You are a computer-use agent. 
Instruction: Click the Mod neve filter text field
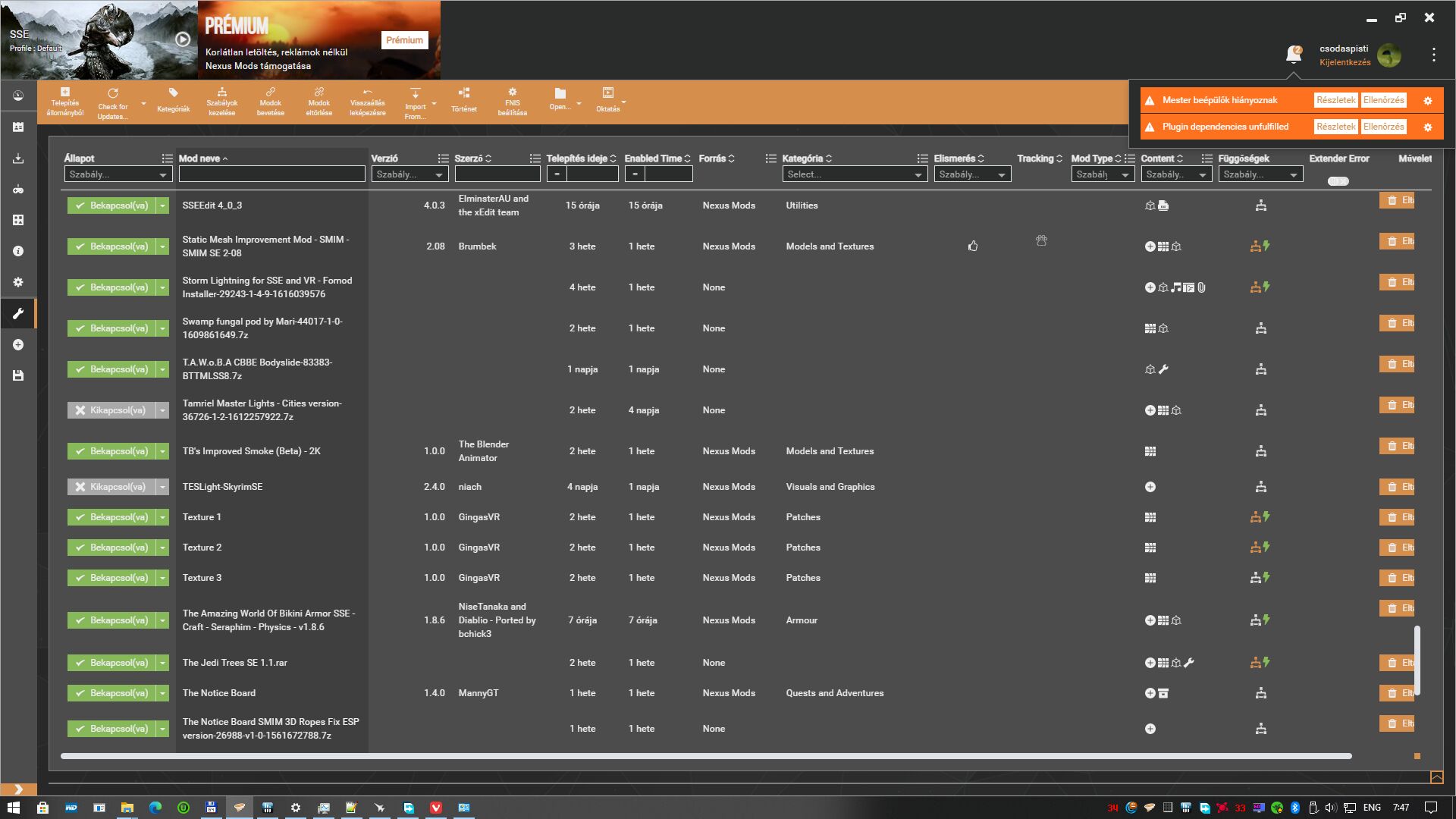tap(271, 174)
